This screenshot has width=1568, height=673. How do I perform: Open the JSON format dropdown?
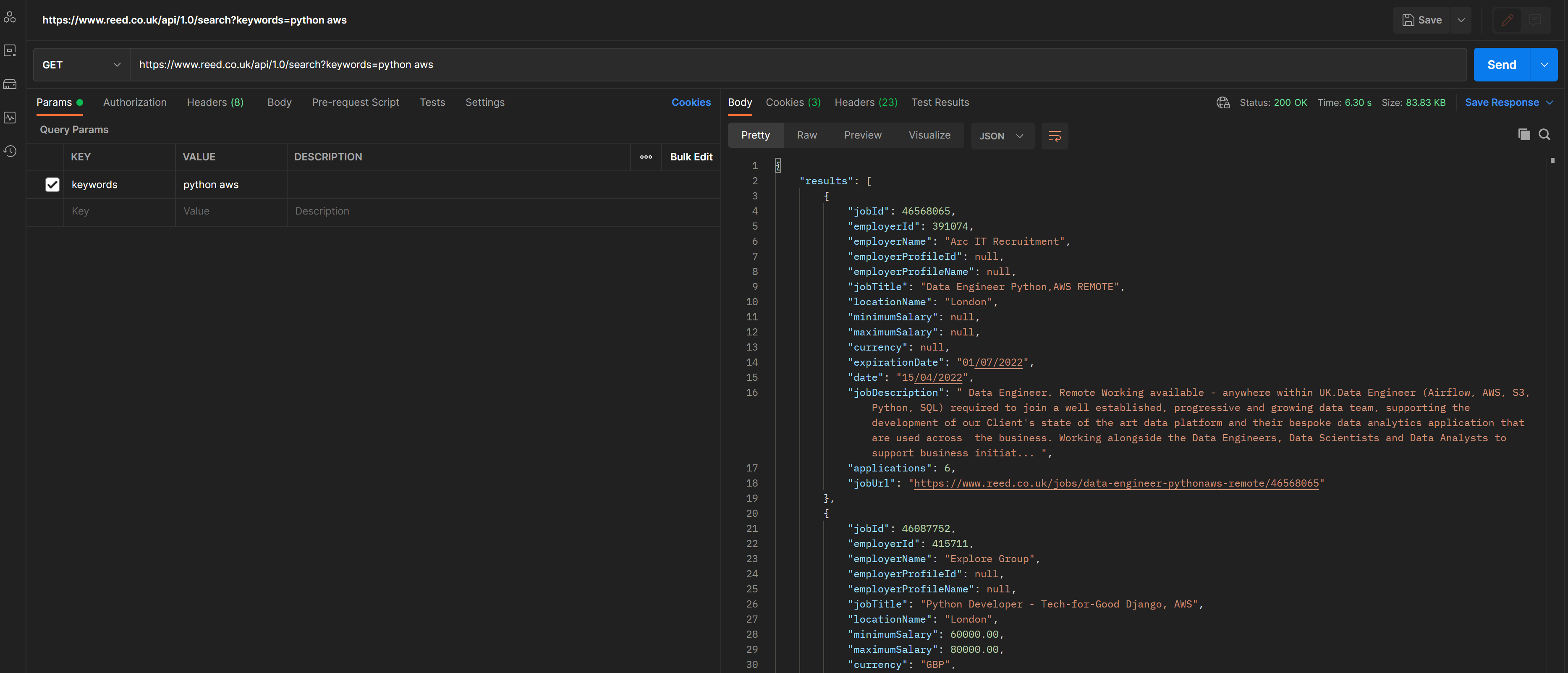click(x=1002, y=136)
